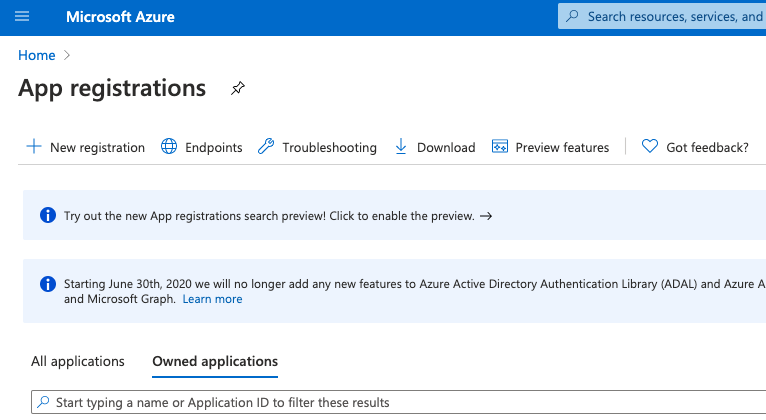Click the Download arrow icon
This screenshot has width=766, height=420.
(401, 147)
